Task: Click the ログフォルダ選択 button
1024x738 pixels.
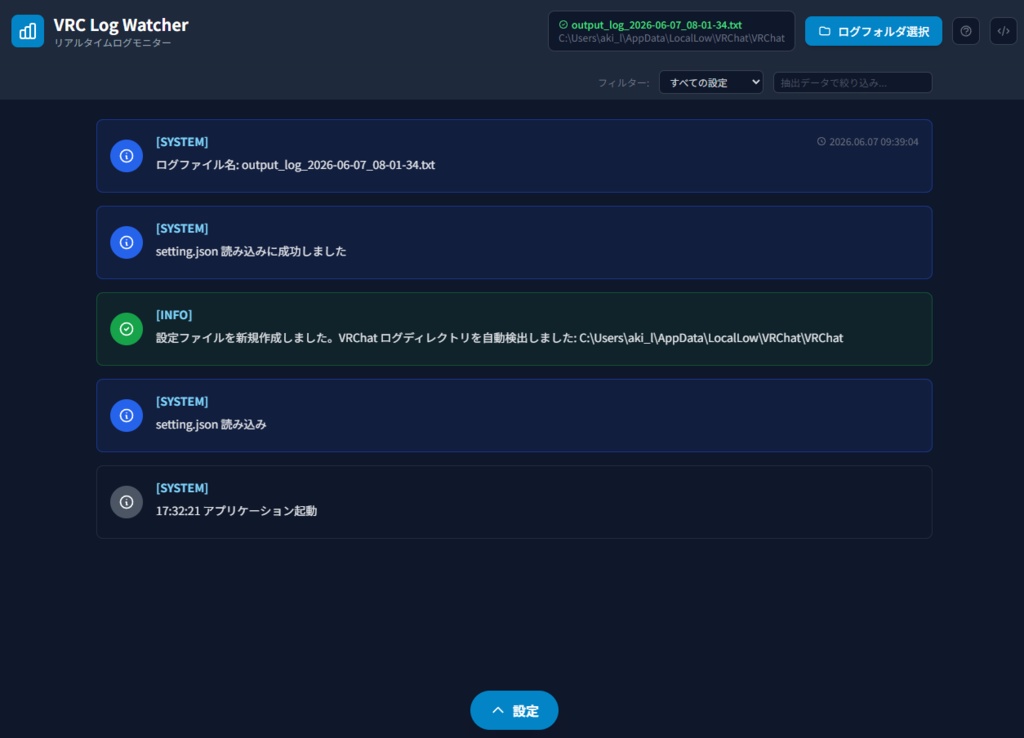Action: [873, 31]
